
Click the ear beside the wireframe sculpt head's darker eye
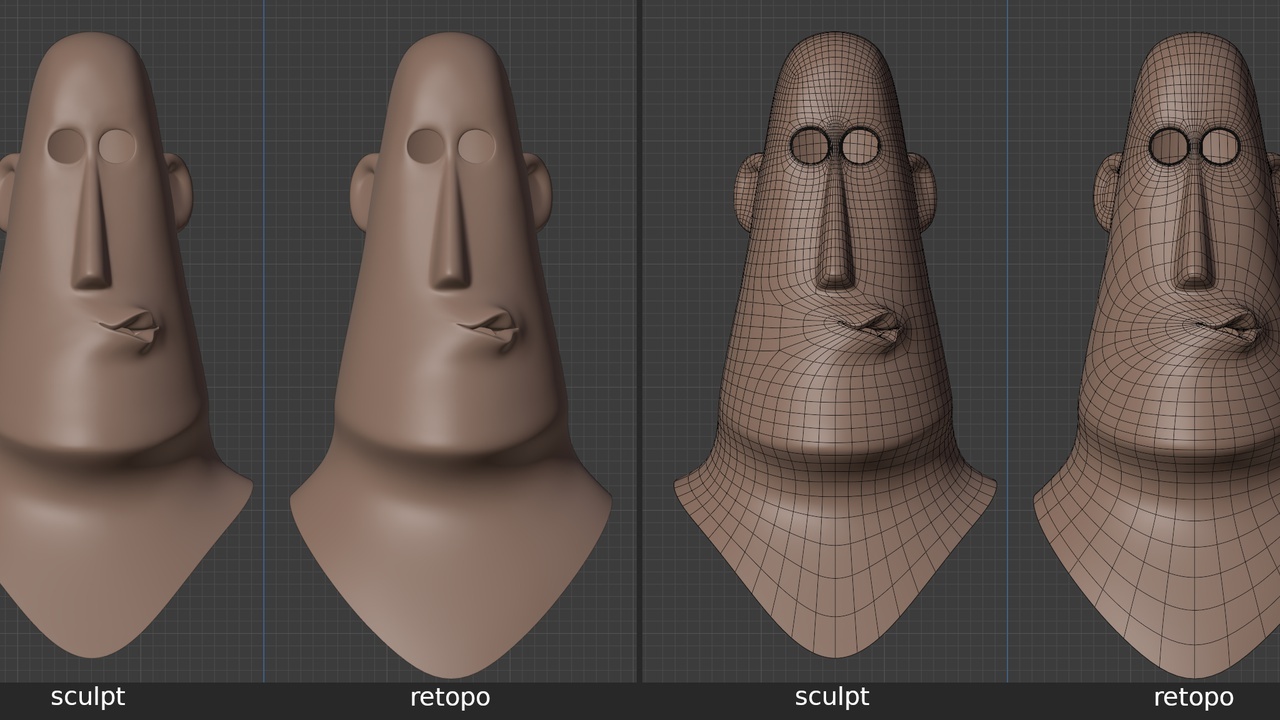749,190
